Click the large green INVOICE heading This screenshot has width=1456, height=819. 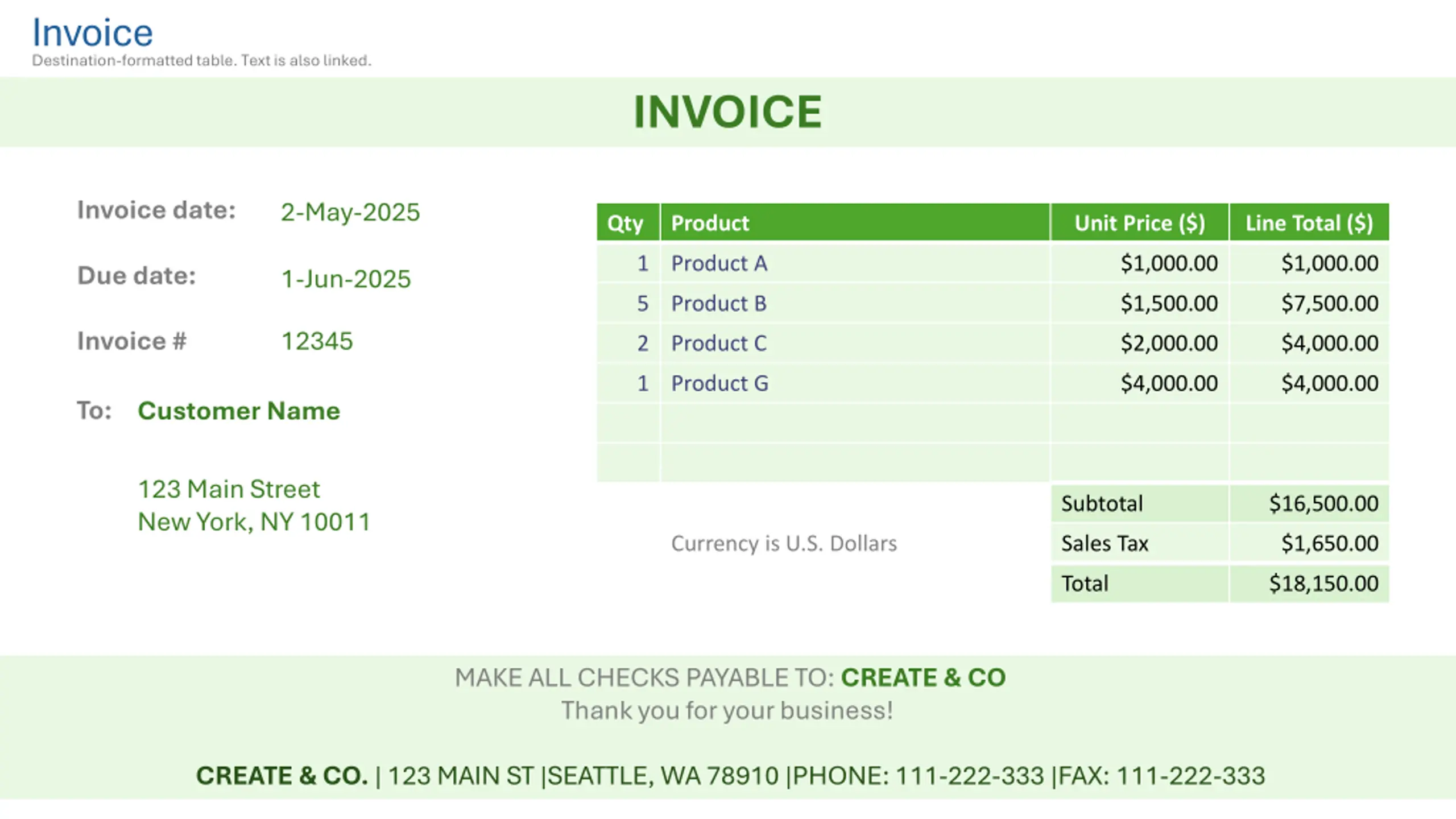[x=728, y=111]
